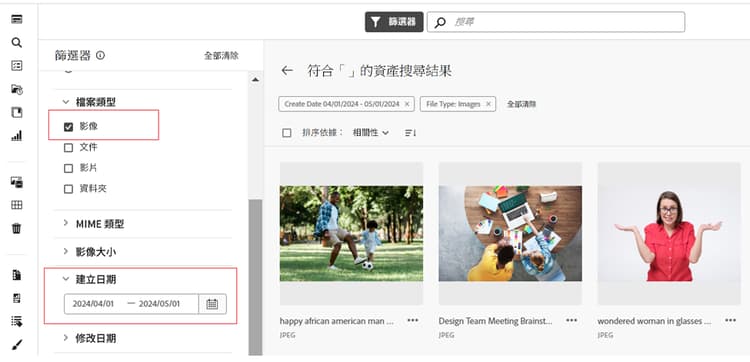This screenshot has width=750, height=362.
Task: Click the 'happy african american man ...' filename
Action: pyautogui.click(x=337, y=321)
